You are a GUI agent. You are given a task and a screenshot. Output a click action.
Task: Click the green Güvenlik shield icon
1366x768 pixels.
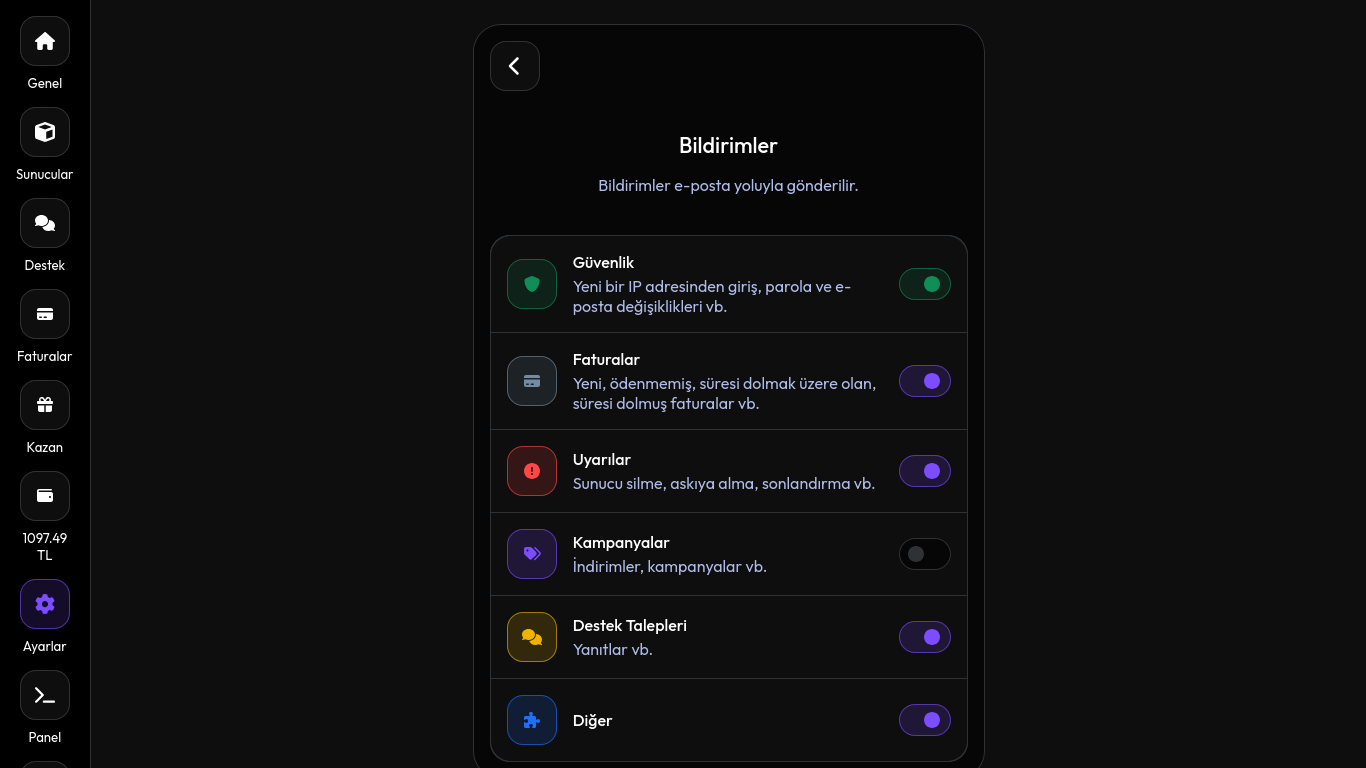tap(532, 284)
